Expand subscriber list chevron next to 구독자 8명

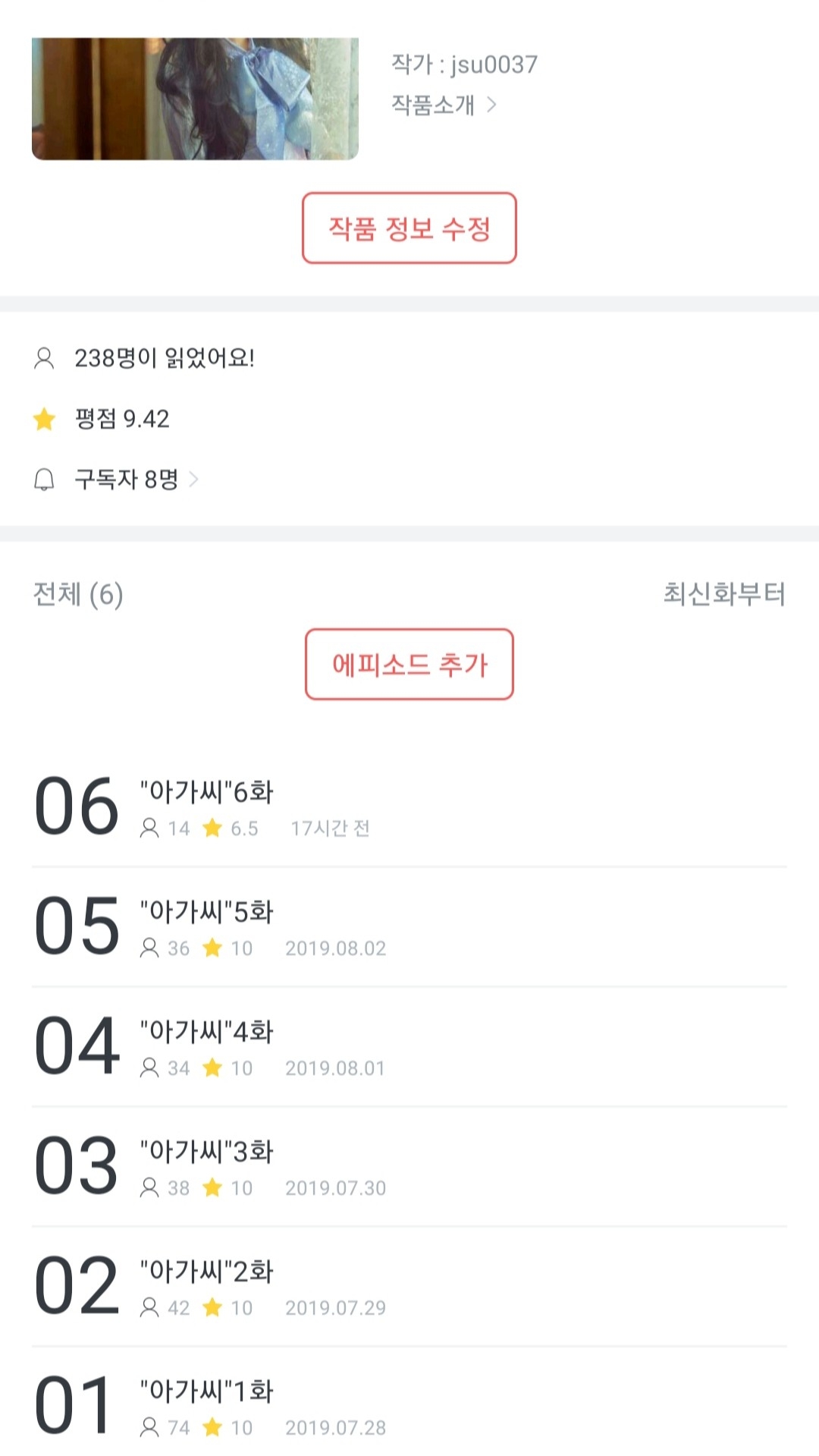(194, 480)
